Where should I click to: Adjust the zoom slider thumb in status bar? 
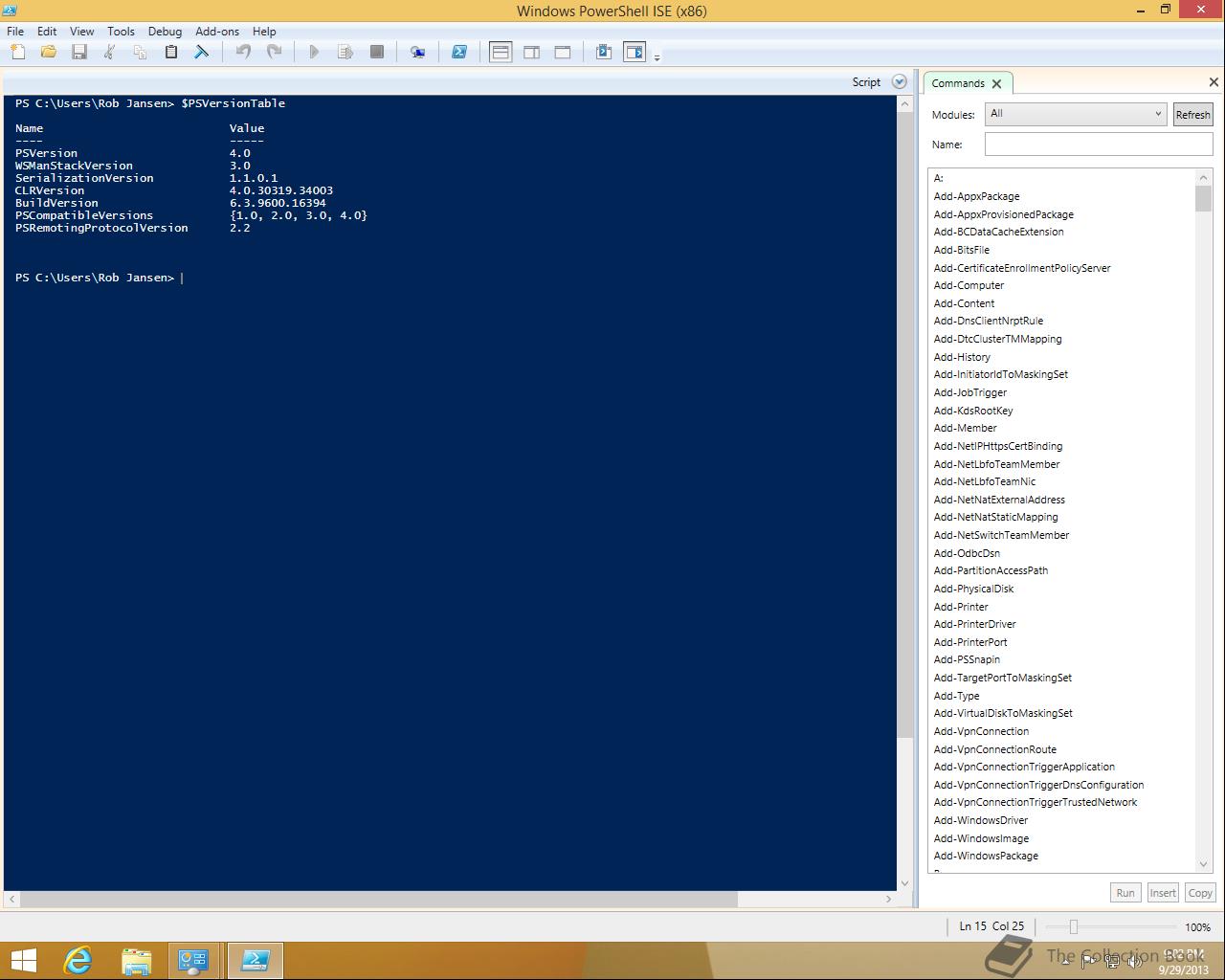pos(1074,926)
